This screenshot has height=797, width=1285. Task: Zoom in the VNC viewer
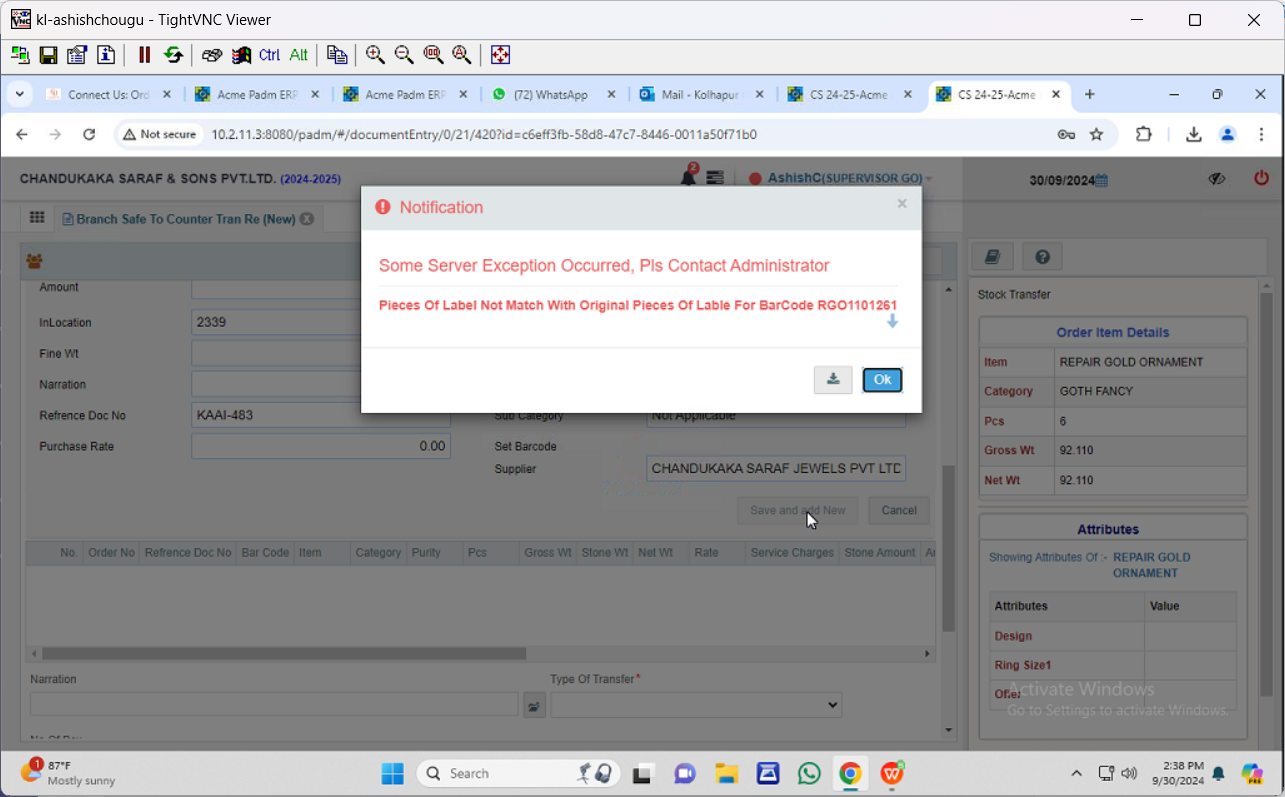375,55
